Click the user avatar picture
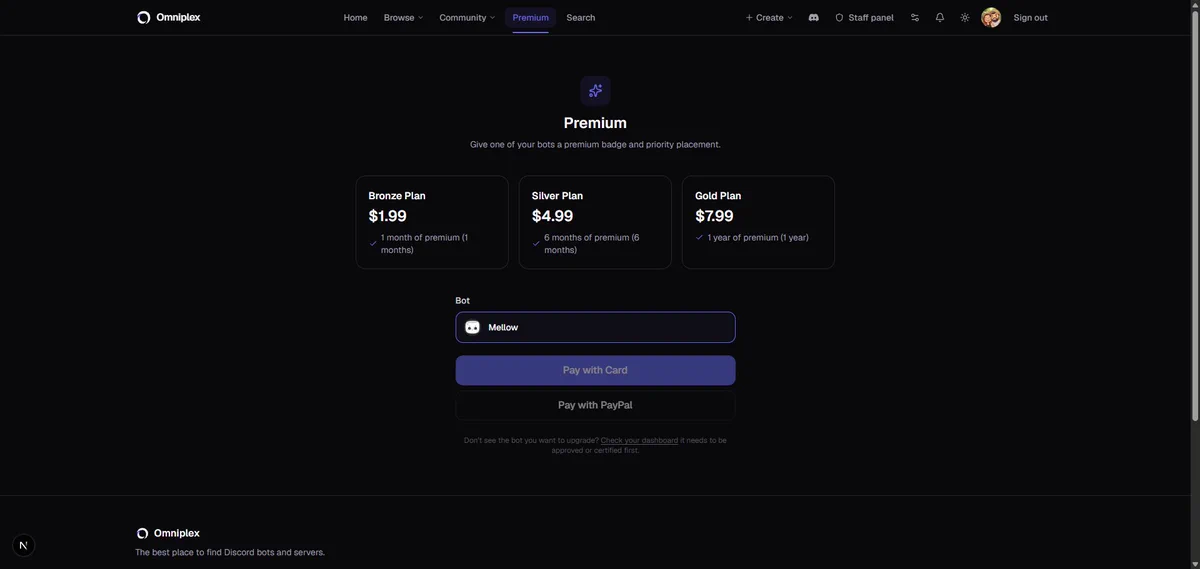 (991, 17)
